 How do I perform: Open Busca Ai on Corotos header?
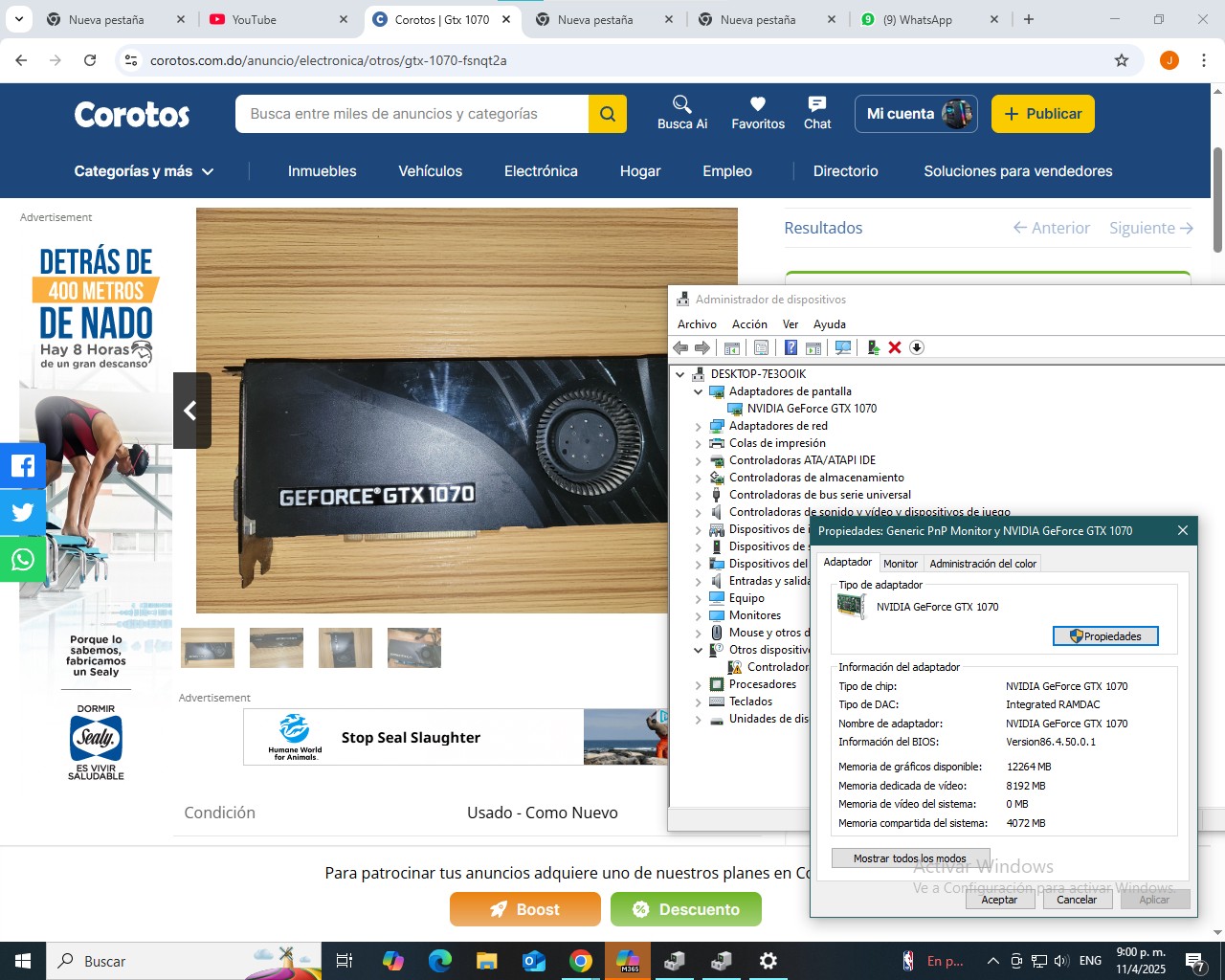tap(682, 113)
